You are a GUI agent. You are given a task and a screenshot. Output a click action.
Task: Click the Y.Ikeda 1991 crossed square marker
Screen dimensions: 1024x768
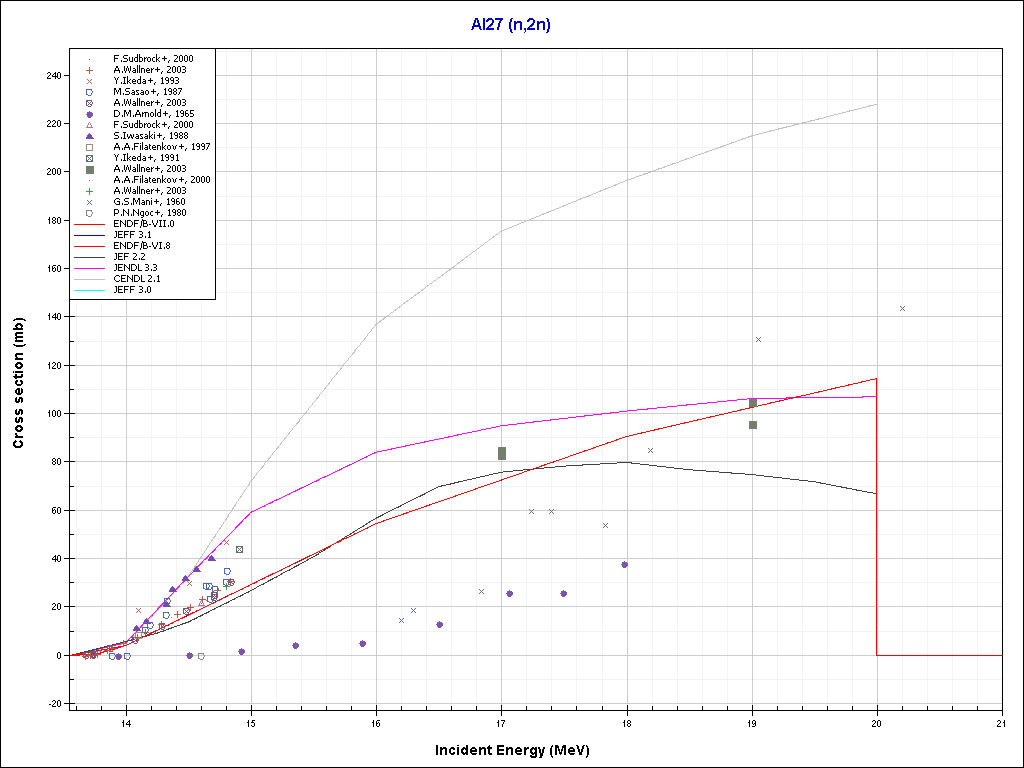[x=89, y=158]
